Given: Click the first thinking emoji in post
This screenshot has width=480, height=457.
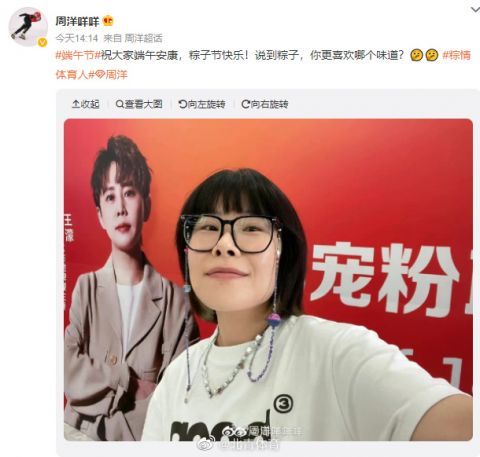Looking at the screenshot, I should click(x=416, y=55).
